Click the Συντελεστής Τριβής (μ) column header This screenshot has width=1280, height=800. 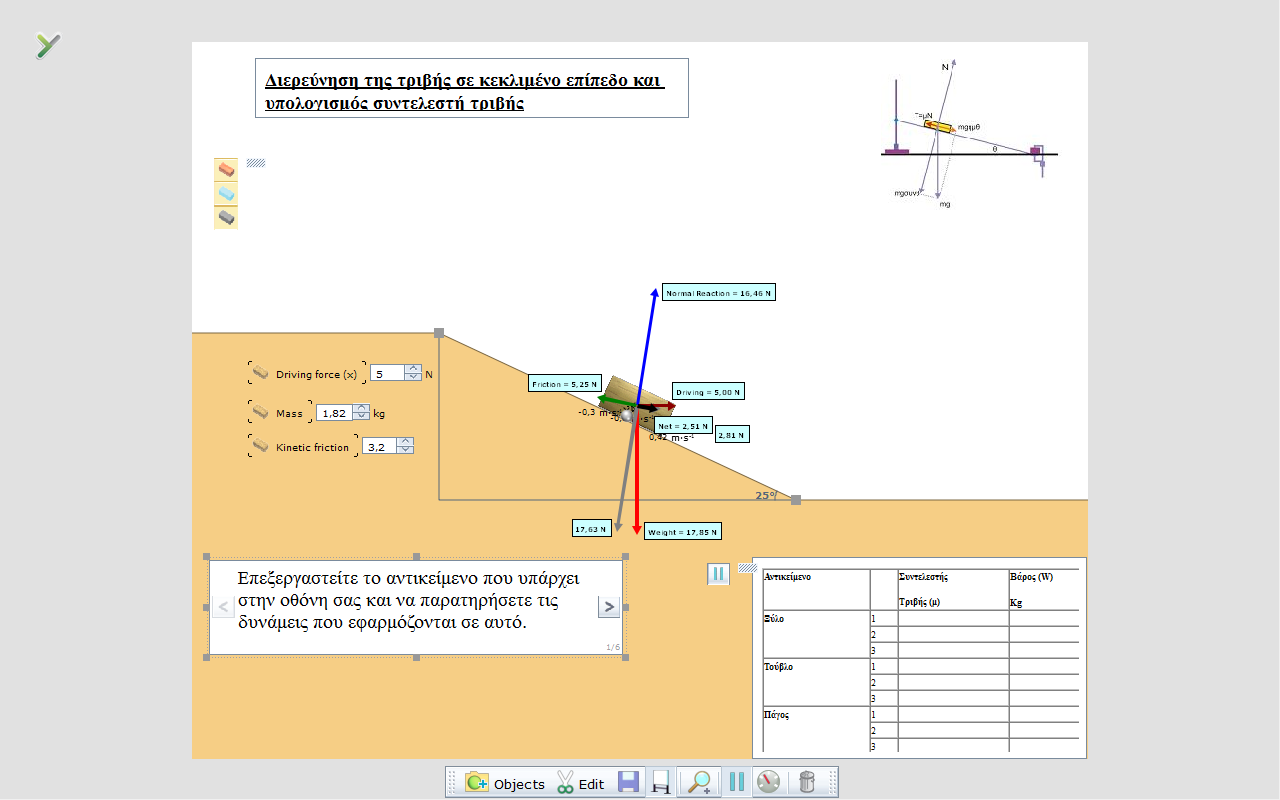coord(922,589)
